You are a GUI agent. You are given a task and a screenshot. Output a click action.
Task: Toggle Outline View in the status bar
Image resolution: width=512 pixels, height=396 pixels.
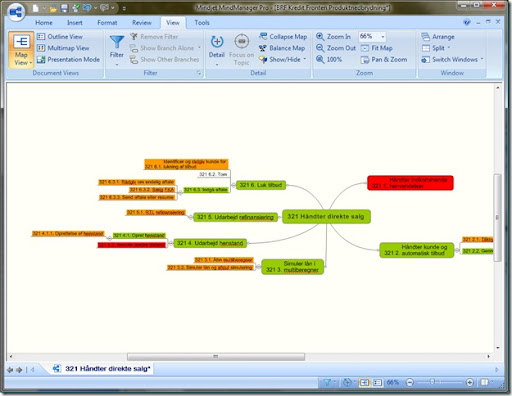tap(377, 382)
